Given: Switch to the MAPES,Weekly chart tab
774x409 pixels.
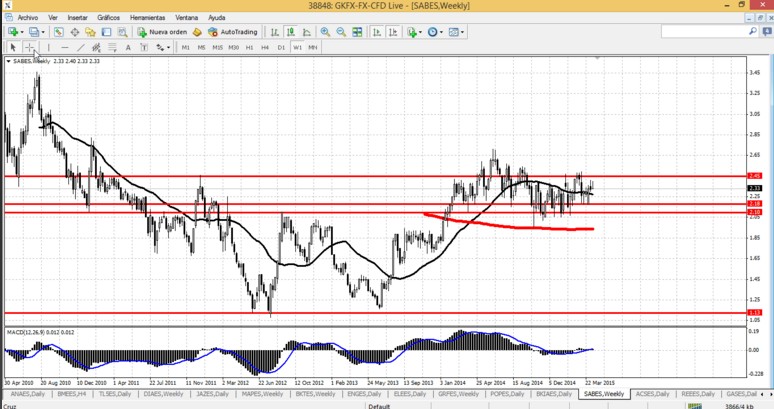Looking at the screenshot, I should tap(262, 394).
